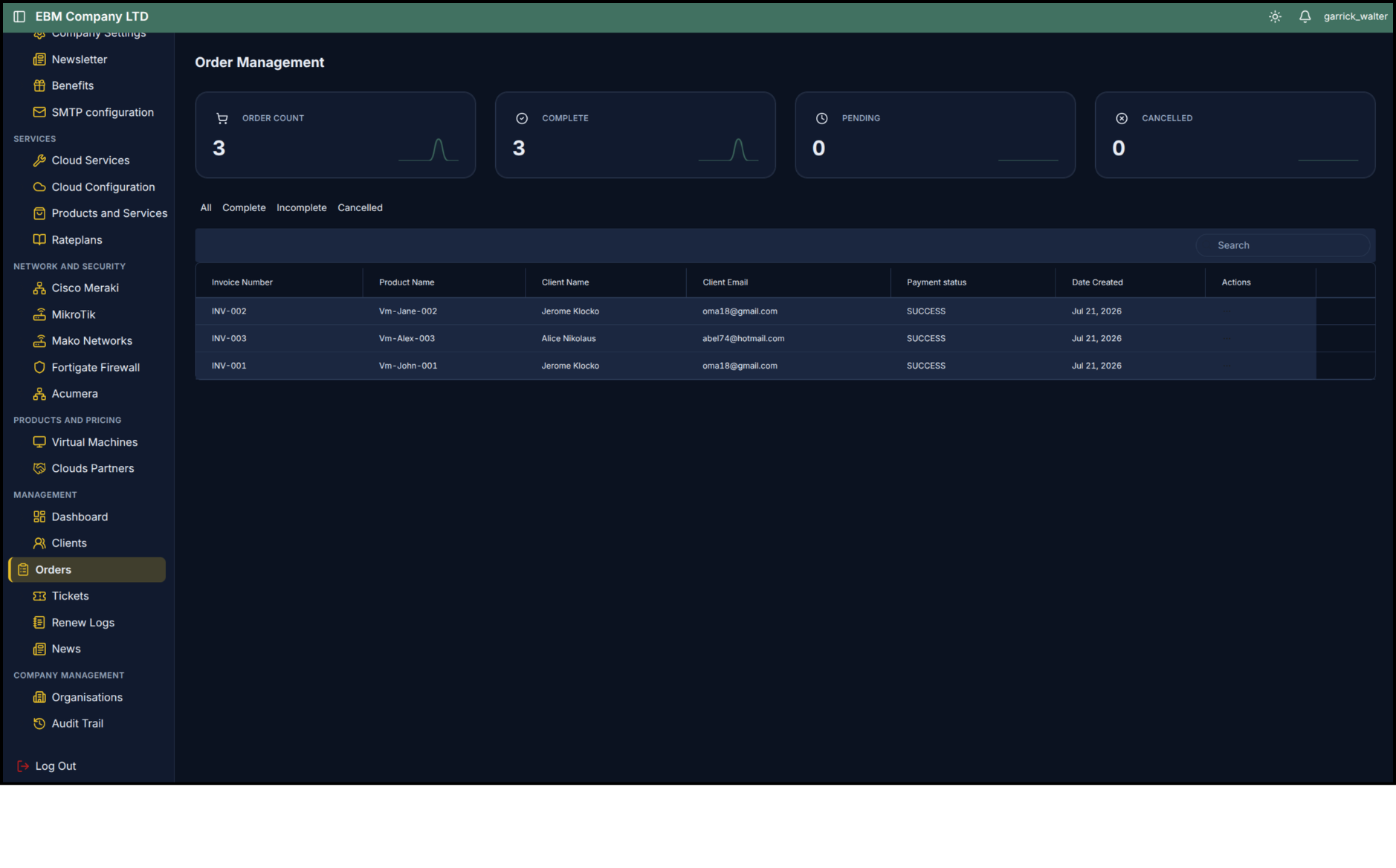Image resolution: width=1396 pixels, height=868 pixels.
Task: Click the Benefits gift icon
Action: click(x=39, y=85)
